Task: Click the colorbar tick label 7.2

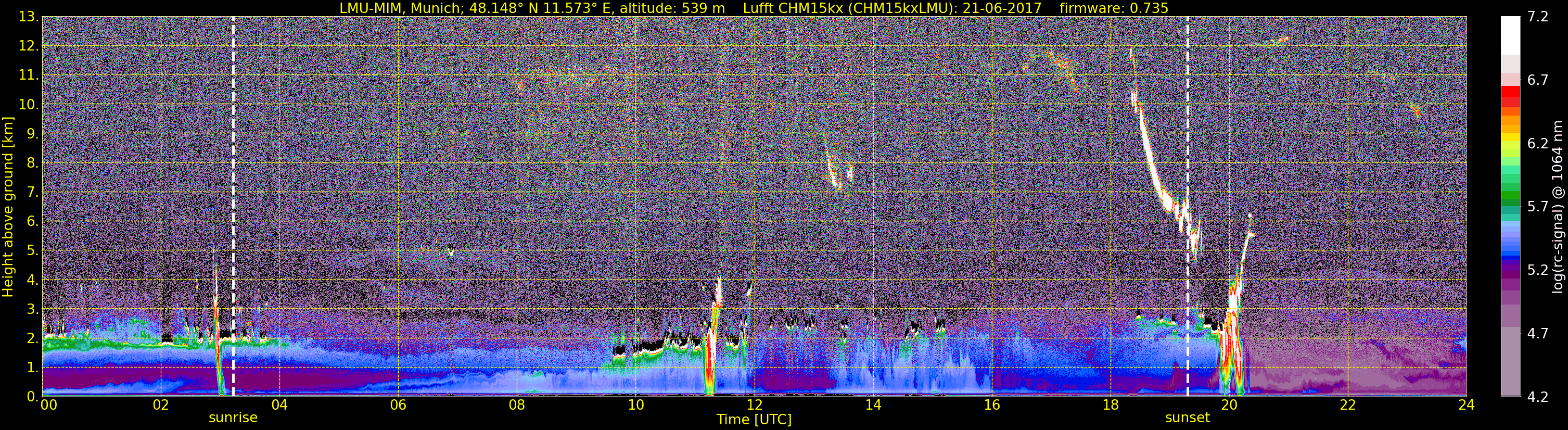Action: click(1538, 17)
